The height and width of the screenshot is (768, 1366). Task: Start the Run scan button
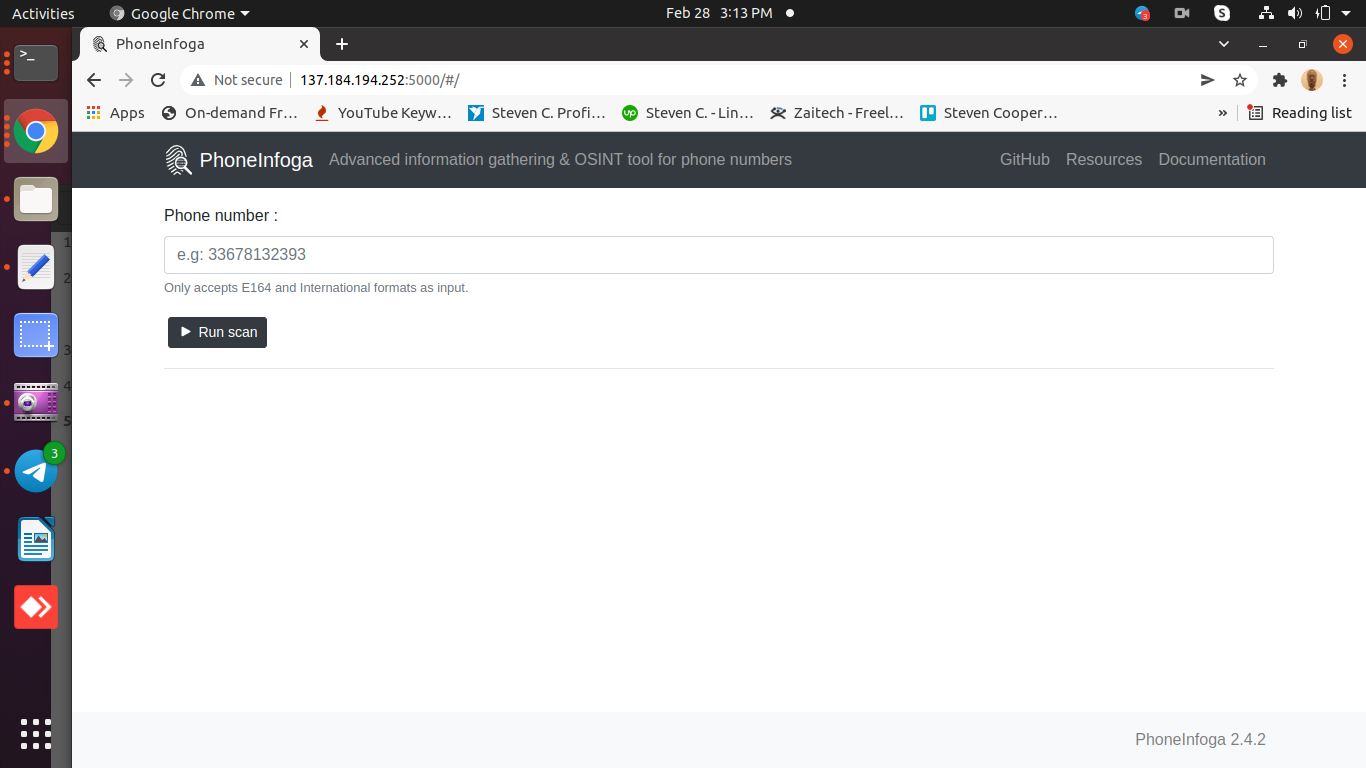pos(217,332)
